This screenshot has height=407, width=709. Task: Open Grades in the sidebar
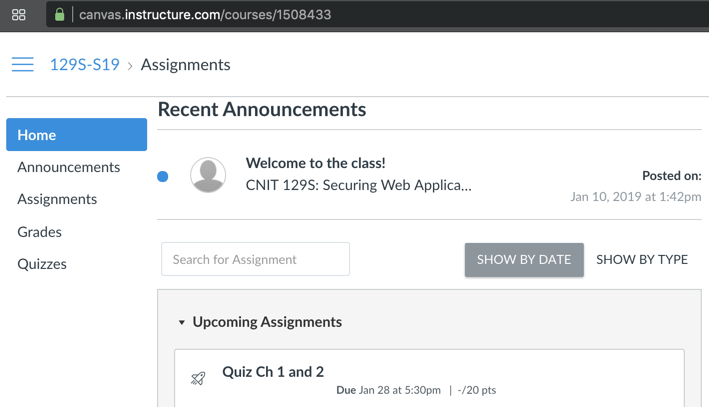[x=39, y=232]
